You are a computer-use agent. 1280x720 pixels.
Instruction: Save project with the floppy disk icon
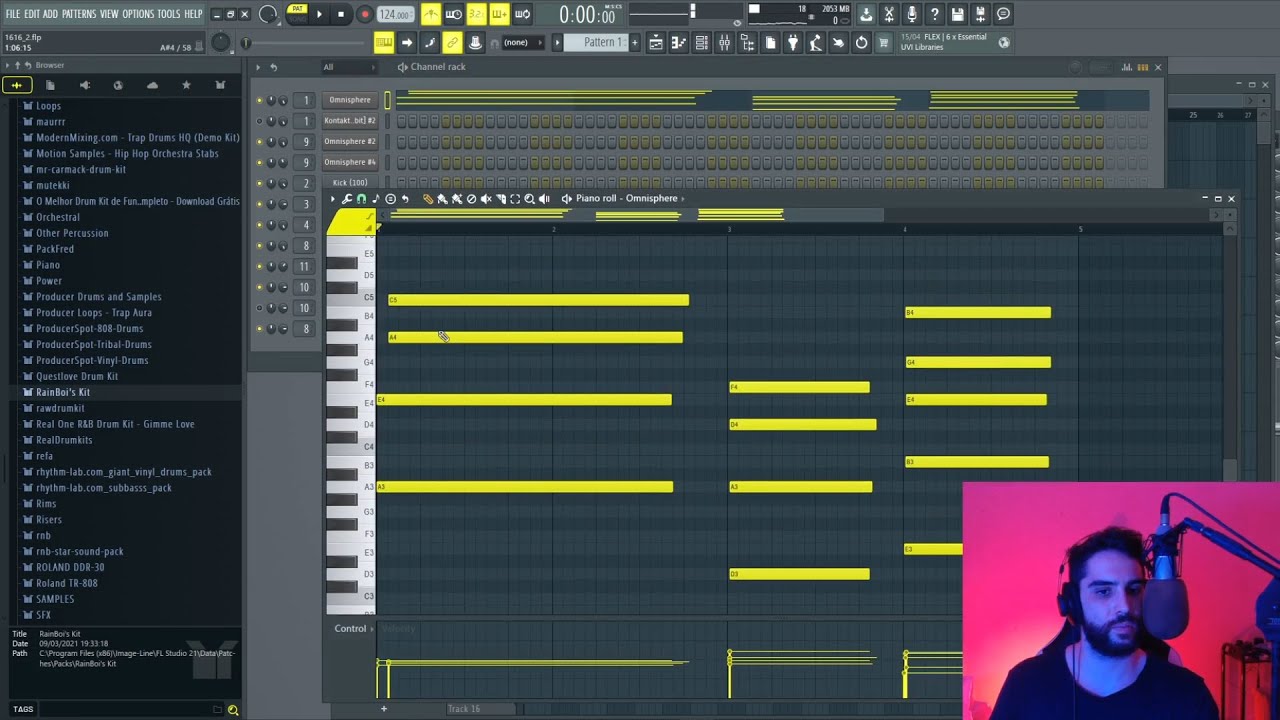point(958,14)
